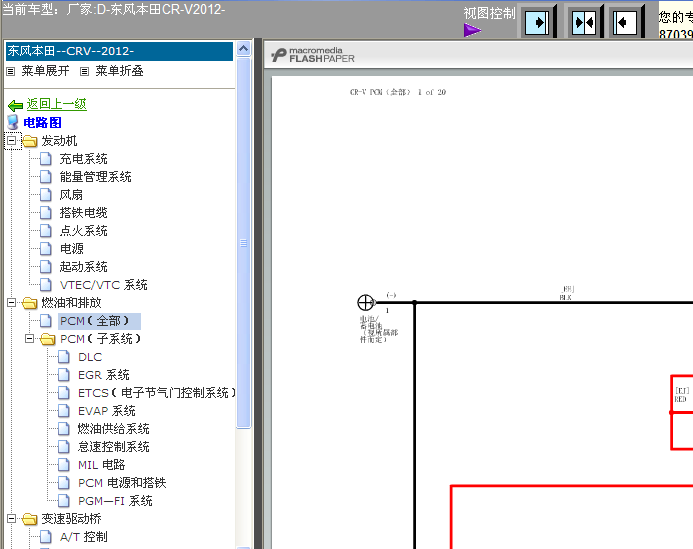
Task: Click the green back arrow icon
Action: [x=15, y=105]
